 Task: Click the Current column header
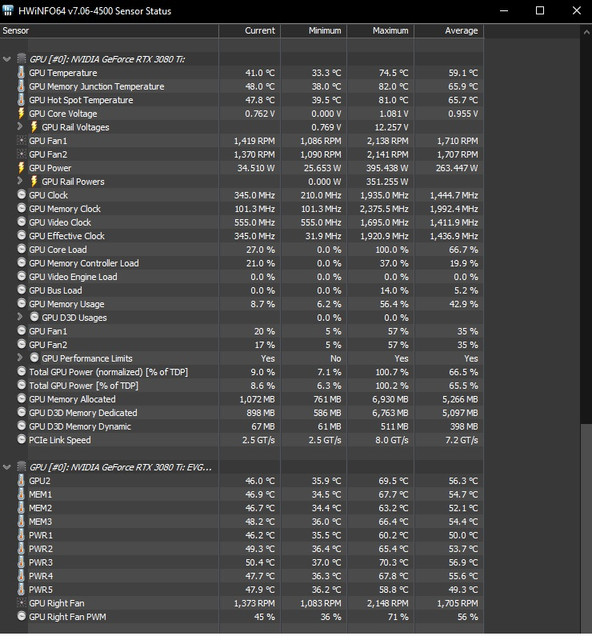point(249,31)
